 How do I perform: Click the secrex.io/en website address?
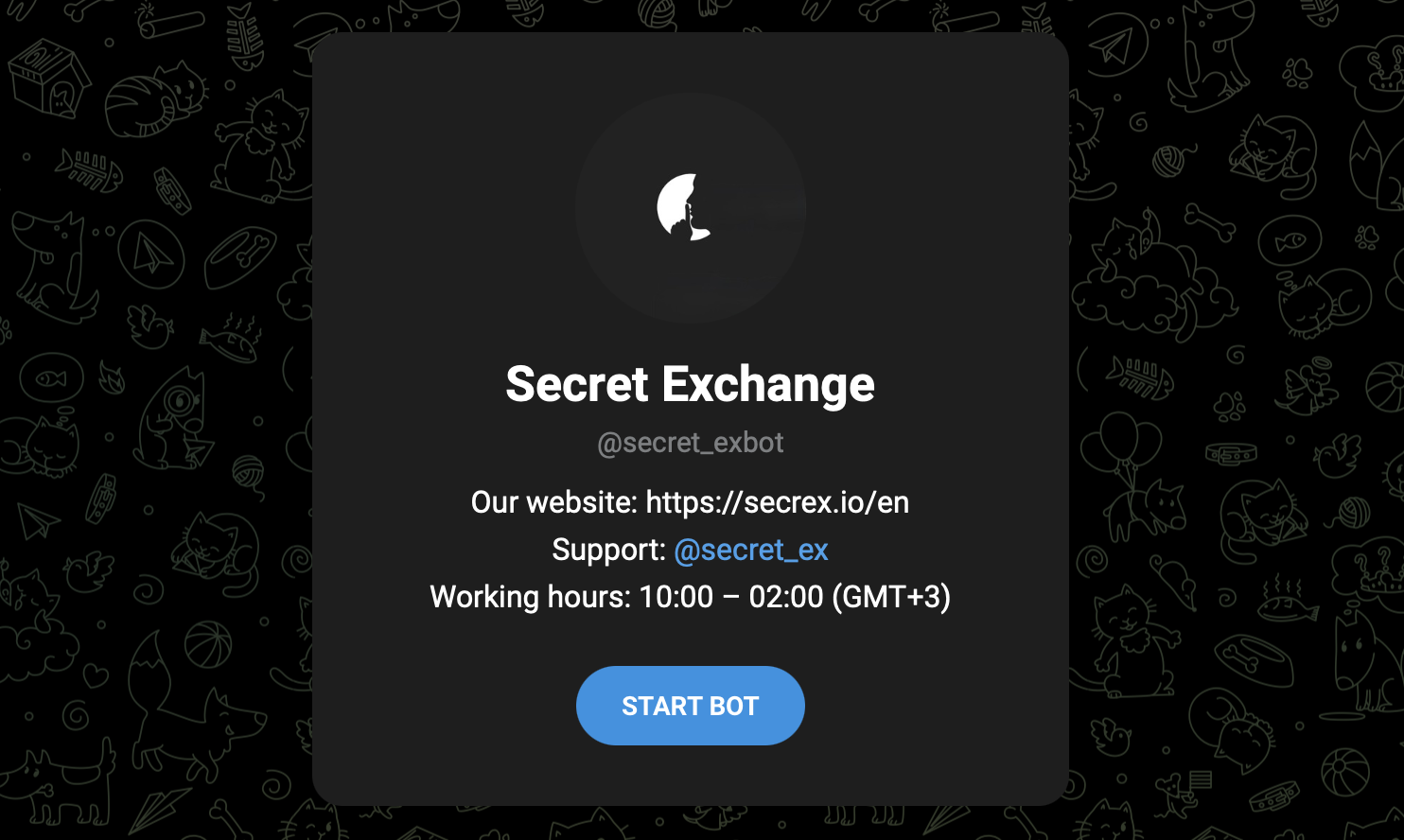777,502
